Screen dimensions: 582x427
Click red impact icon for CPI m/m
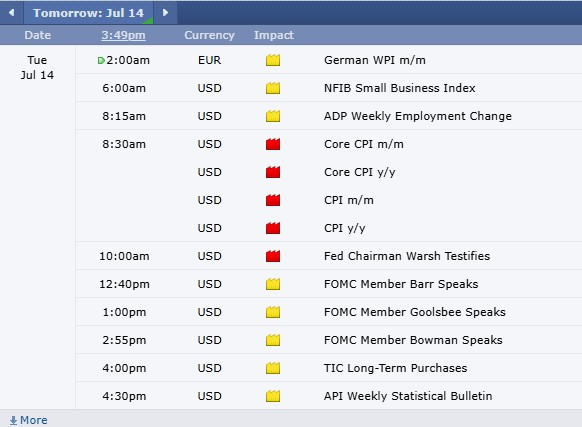coord(273,200)
